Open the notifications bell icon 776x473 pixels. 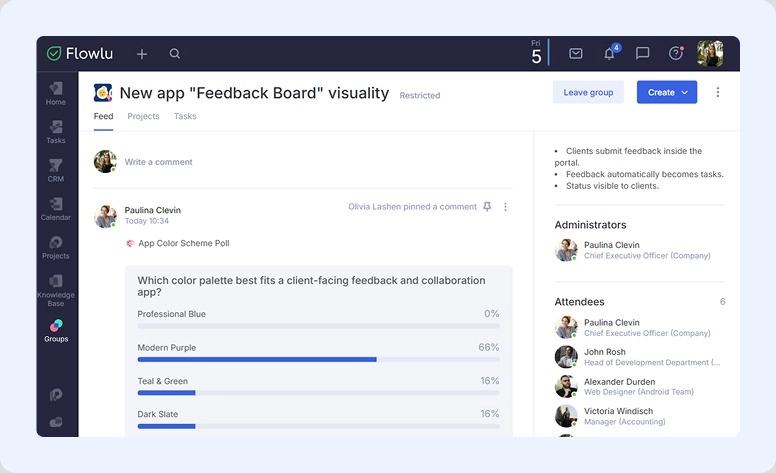click(x=610, y=53)
